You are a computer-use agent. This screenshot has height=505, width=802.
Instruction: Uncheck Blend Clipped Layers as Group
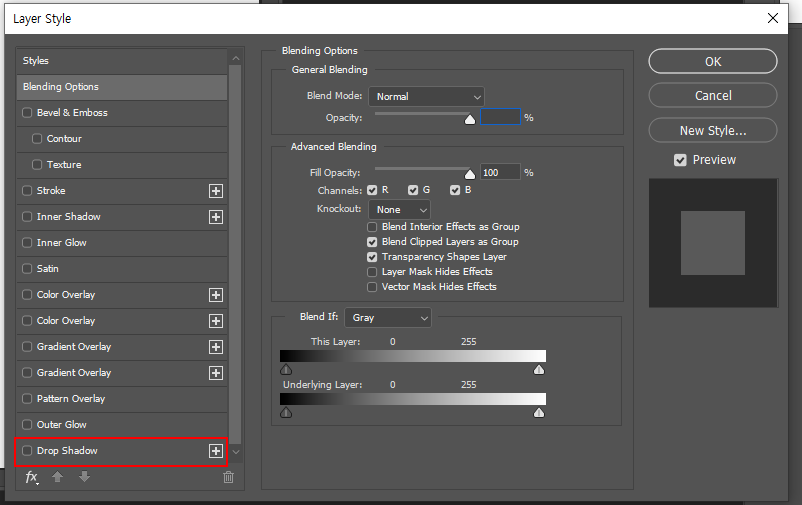point(372,242)
